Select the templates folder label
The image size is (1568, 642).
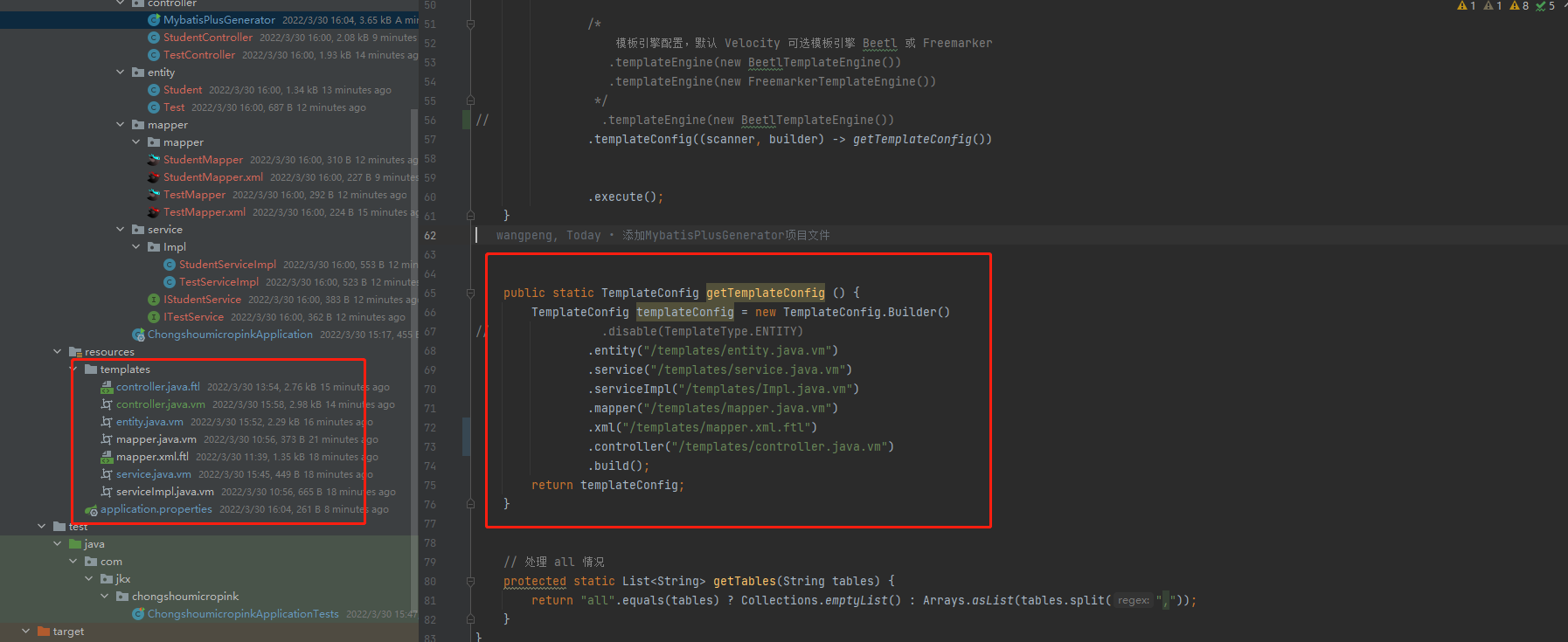(x=125, y=369)
